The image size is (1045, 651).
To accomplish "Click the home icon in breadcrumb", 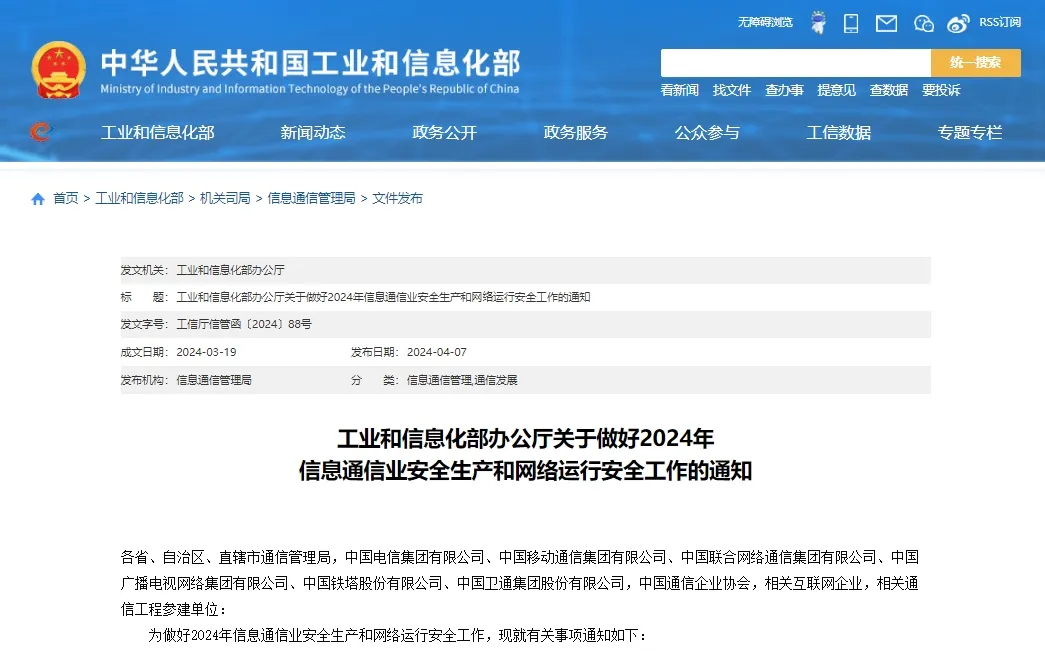I will (x=38, y=199).
